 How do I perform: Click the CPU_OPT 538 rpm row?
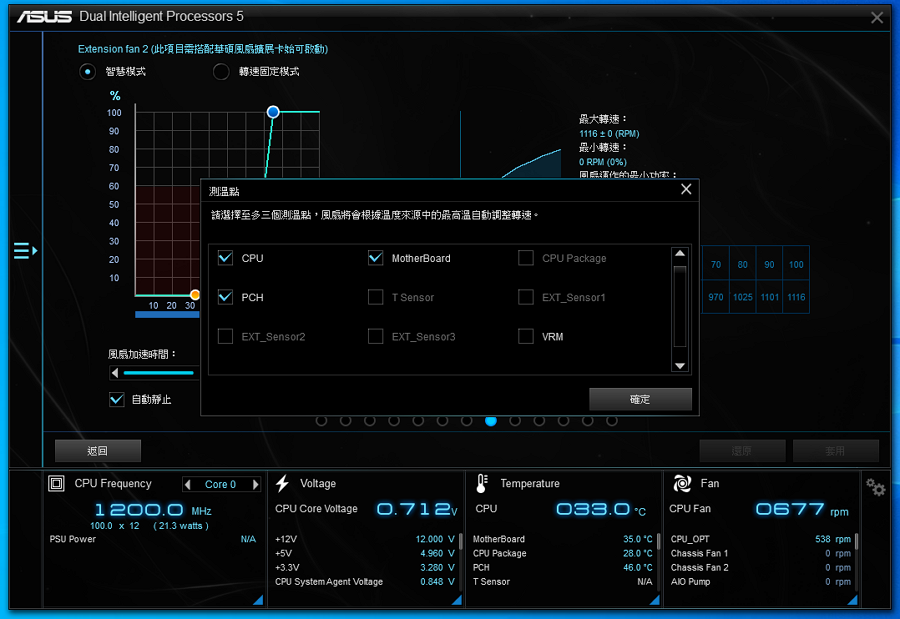click(761, 539)
